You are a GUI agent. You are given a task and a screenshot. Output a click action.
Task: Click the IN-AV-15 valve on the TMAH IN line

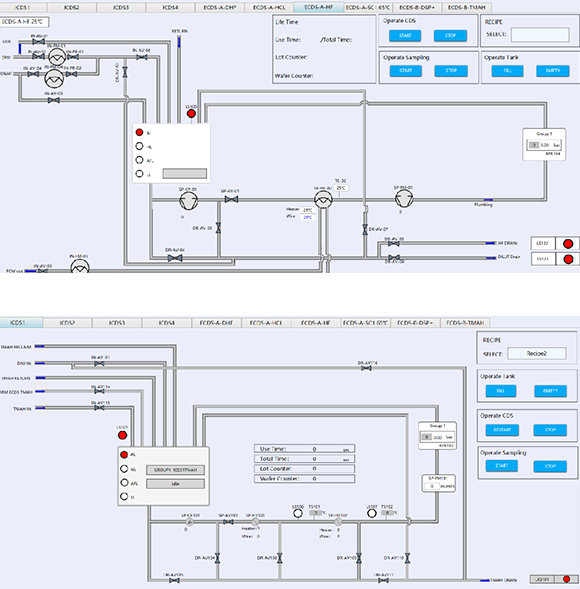click(99, 408)
